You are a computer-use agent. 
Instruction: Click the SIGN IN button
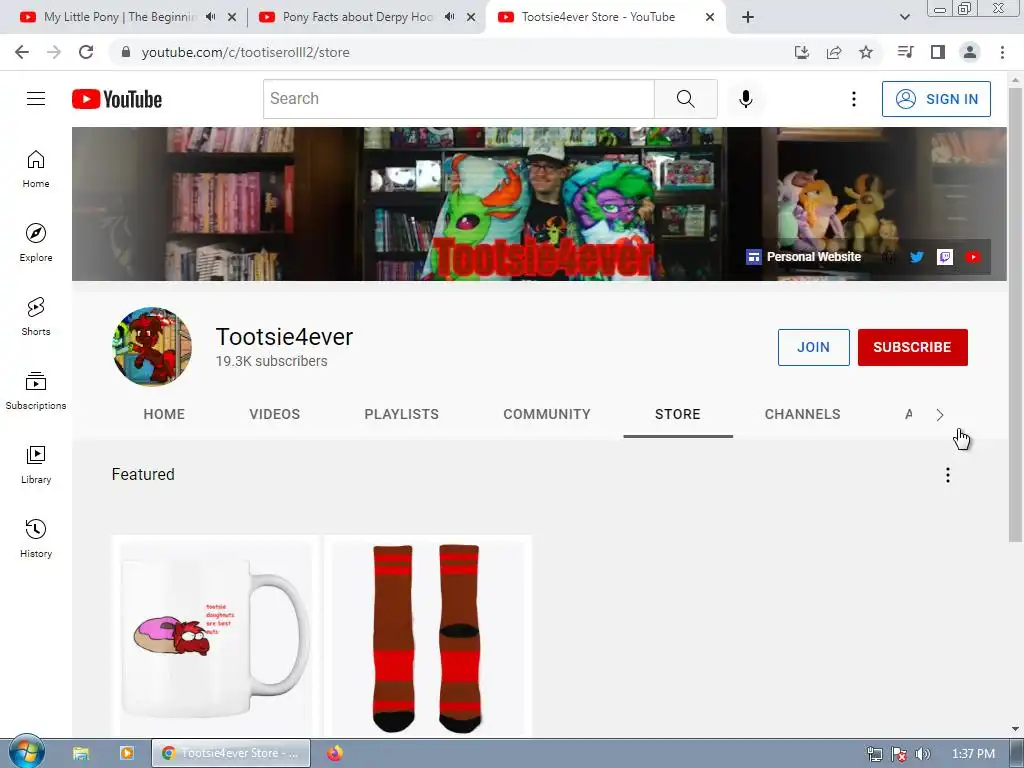(936, 99)
